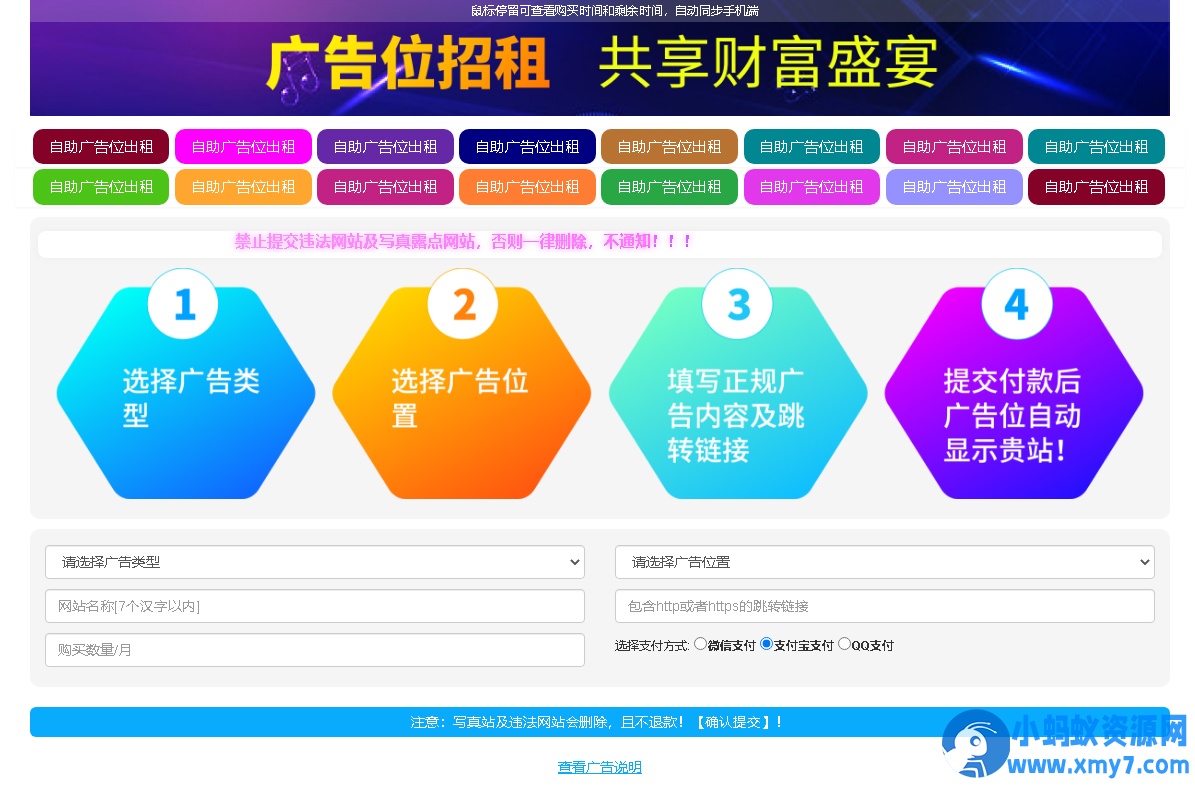Select the 微信支付 radio button
Viewport: 1195px width, 795px height.
point(700,644)
